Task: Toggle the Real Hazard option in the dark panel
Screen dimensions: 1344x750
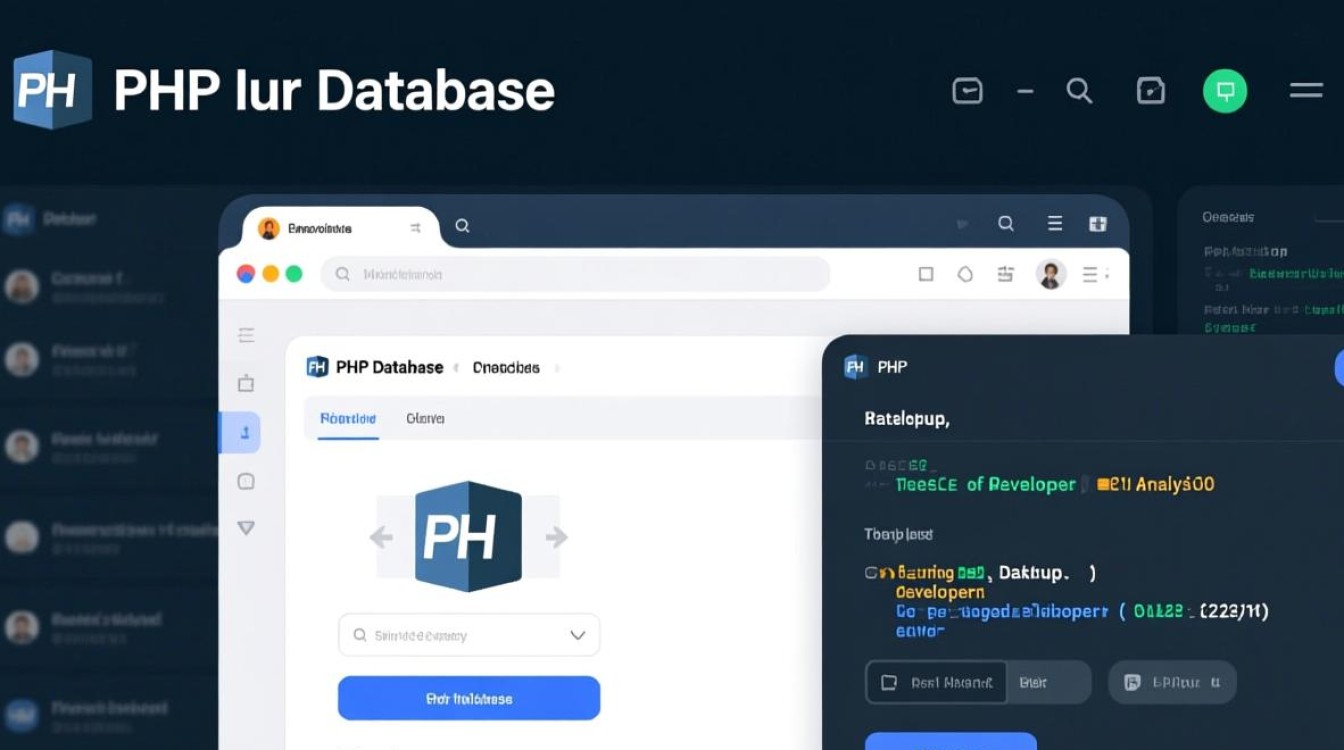Action: tap(937, 682)
